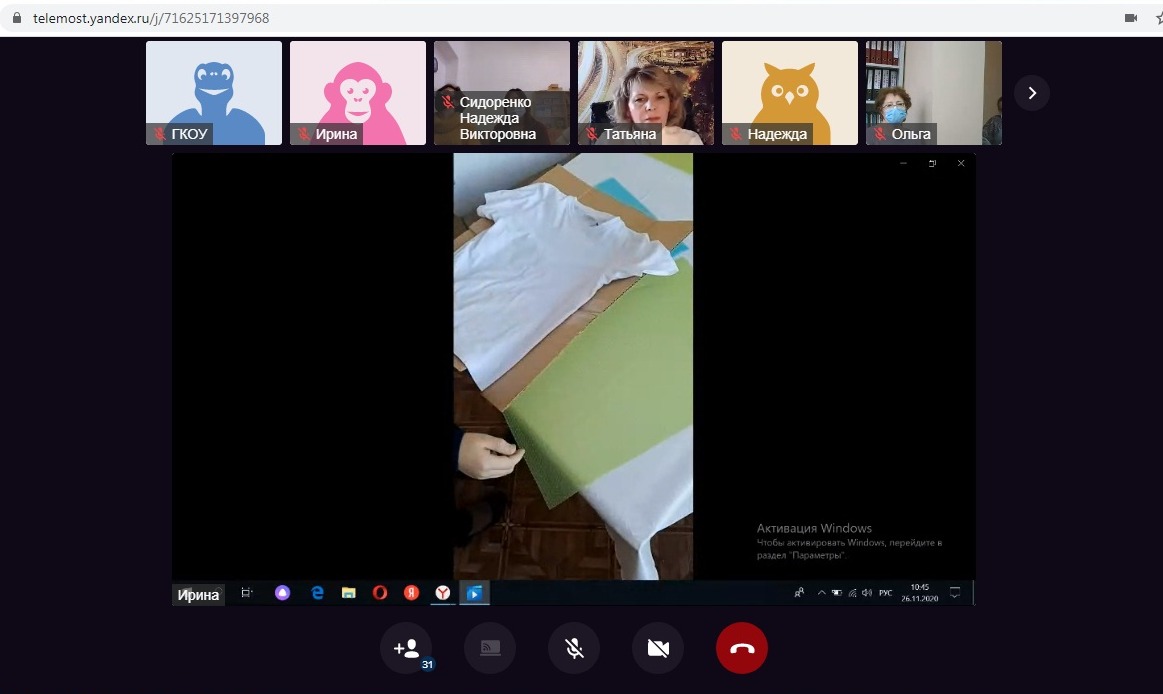Click the Task View icon on taskbar
The image size is (1163, 694).
click(x=247, y=593)
